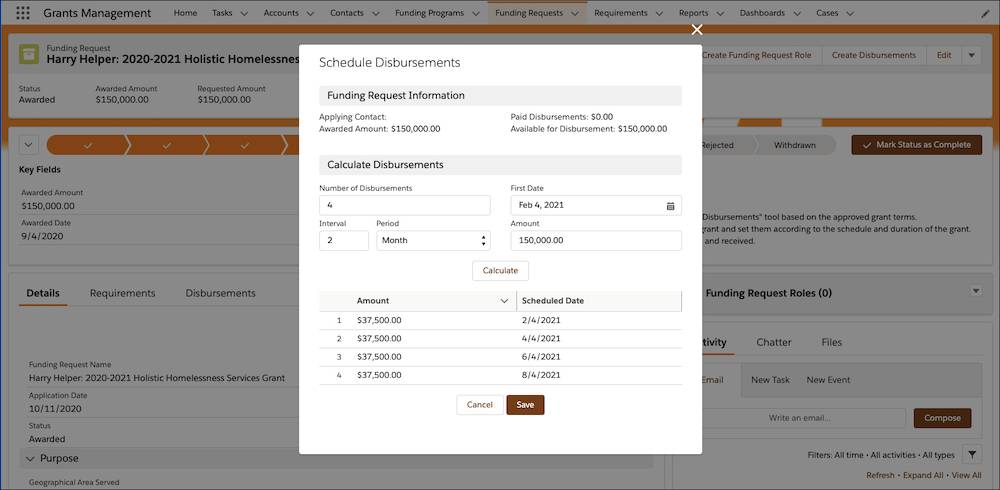Click the Compose email button
Viewport: 1000px width, 490px height.
pos(942,418)
